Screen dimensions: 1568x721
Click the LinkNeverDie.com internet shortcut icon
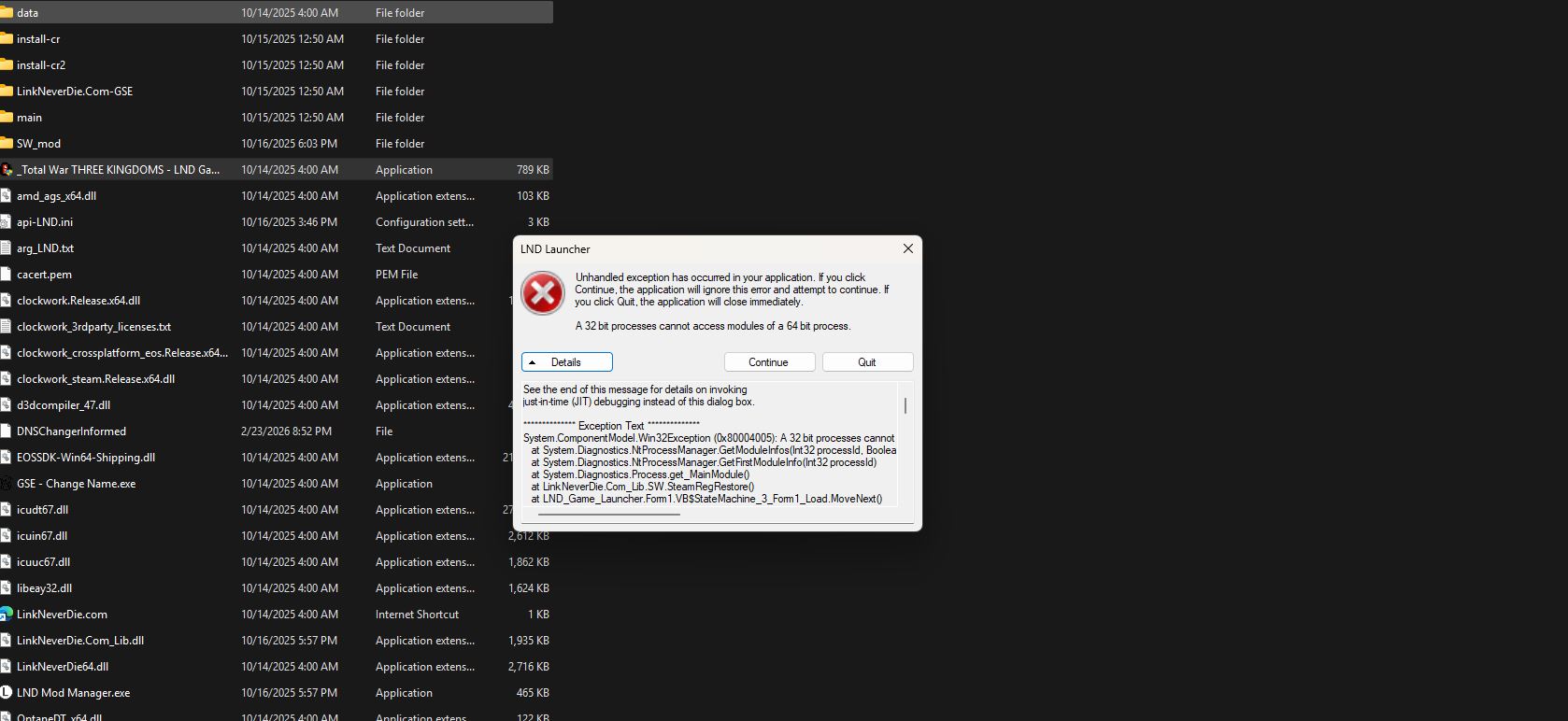[x=7, y=615]
